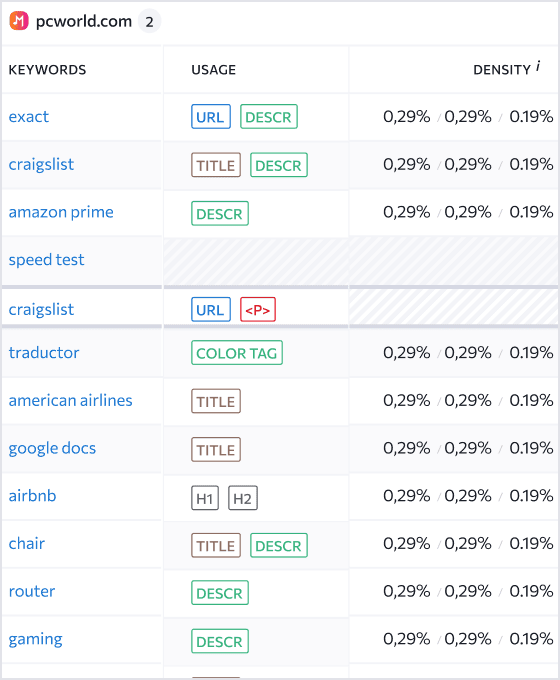Click the density info icon
The image size is (560, 680).
click(x=538, y=66)
